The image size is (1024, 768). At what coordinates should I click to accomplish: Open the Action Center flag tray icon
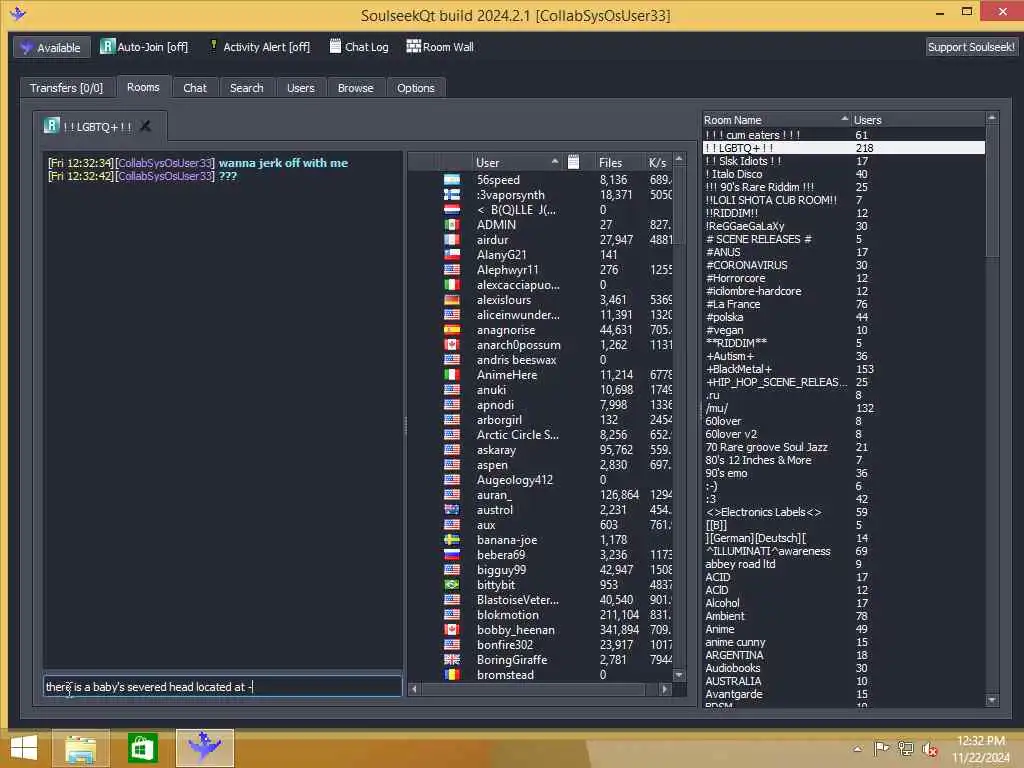(881, 749)
